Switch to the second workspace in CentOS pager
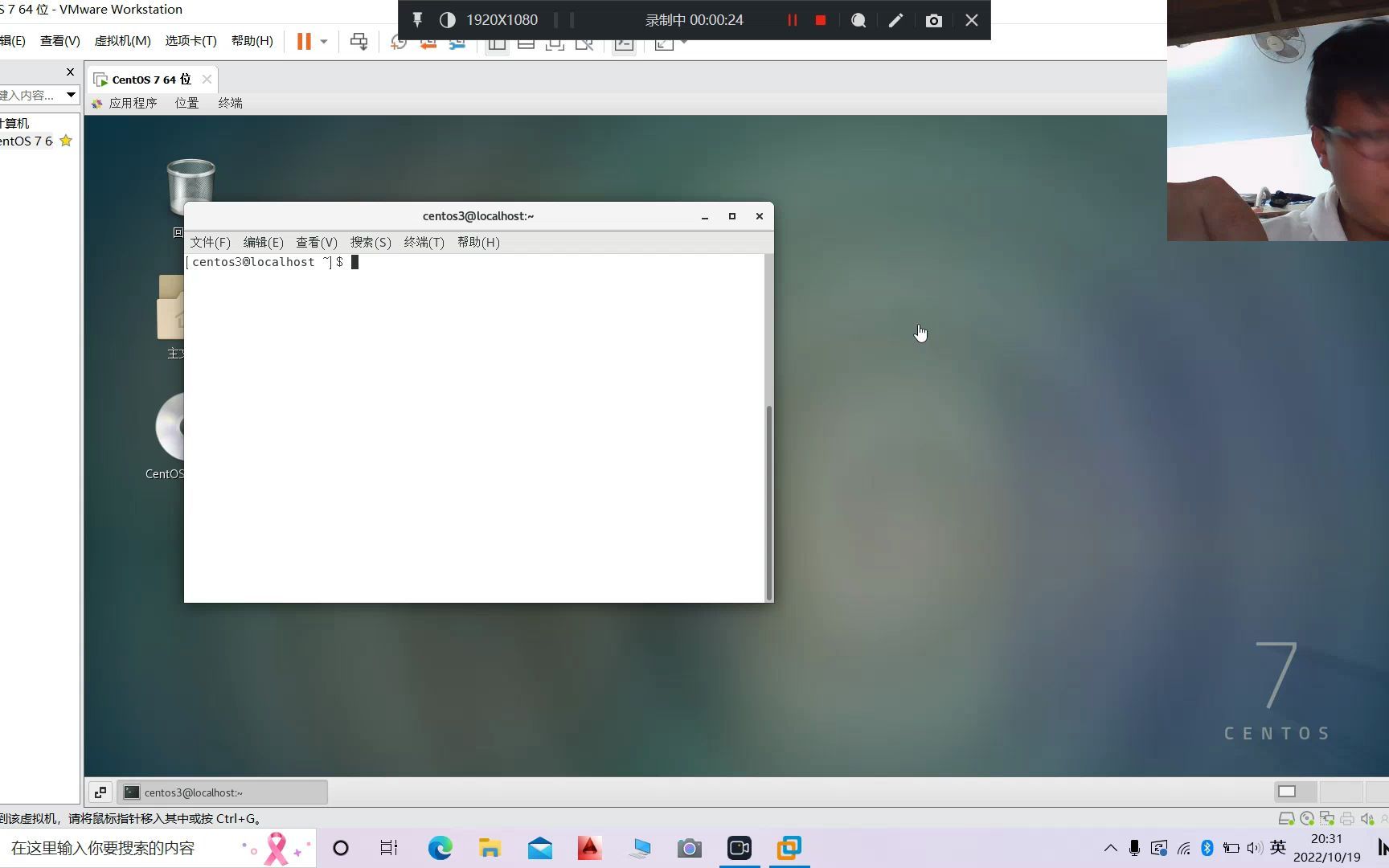This screenshot has height=868, width=1389. point(1341,792)
